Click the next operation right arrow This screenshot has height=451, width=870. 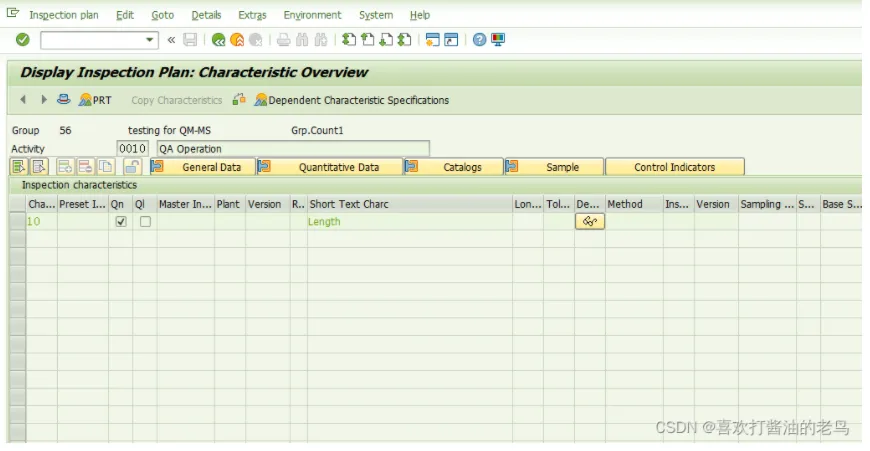(44, 100)
